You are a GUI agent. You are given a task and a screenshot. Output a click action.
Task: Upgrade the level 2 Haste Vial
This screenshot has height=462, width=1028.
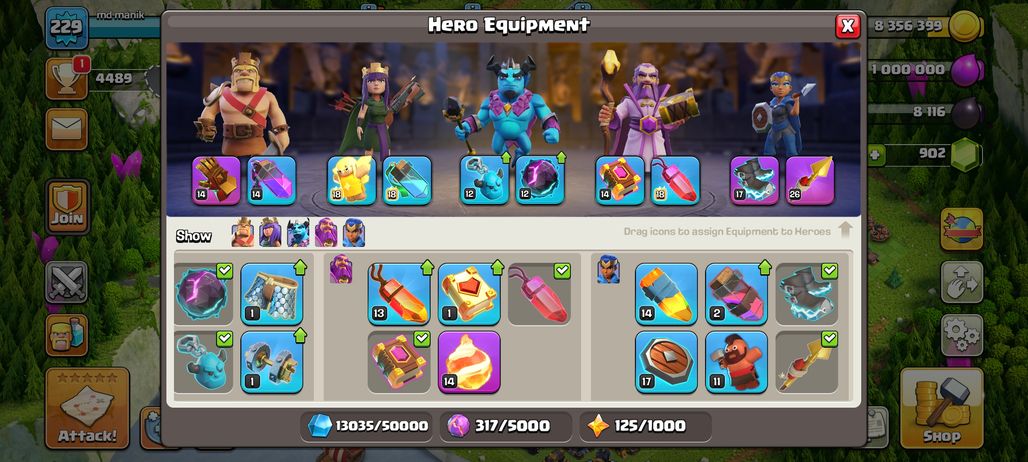point(736,294)
